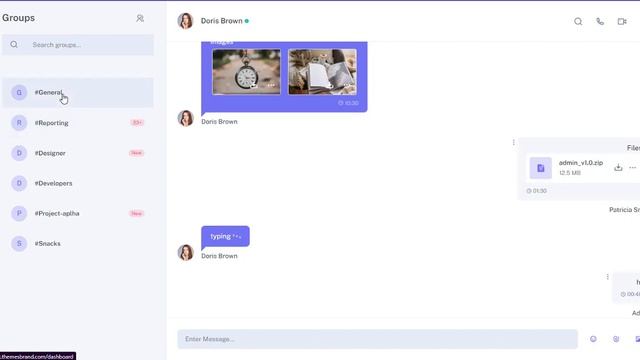Screen dimensions: 640x360
Task: Open the pocket watch image thumbnail
Action: tap(247, 72)
